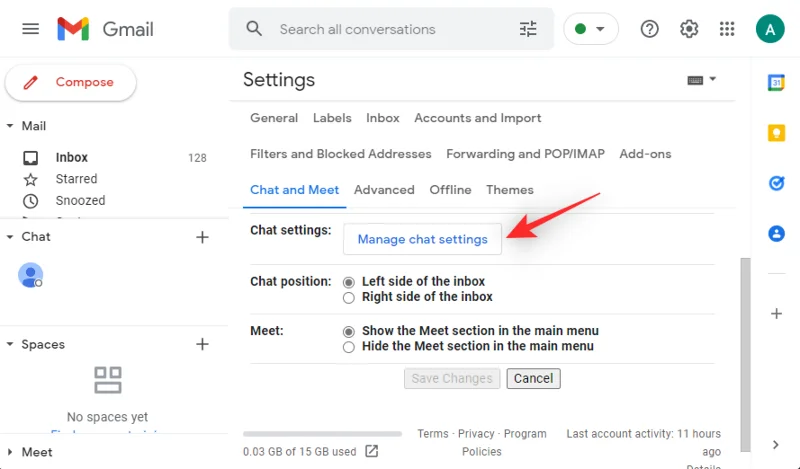Viewport: 800px width, 469px height.
Task: Open Contacts side panel icon
Action: pos(777,234)
